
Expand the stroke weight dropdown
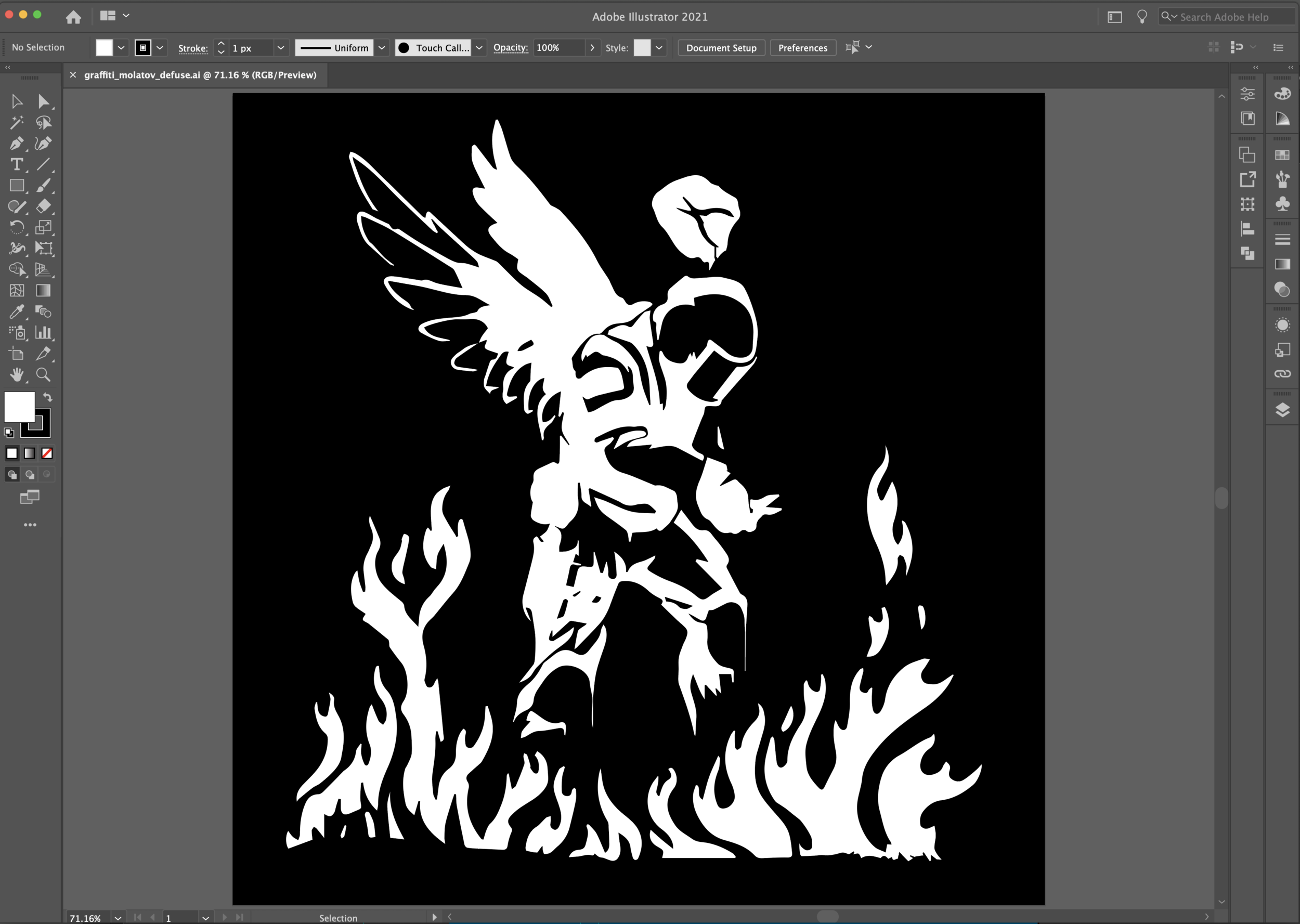click(280, 48)
